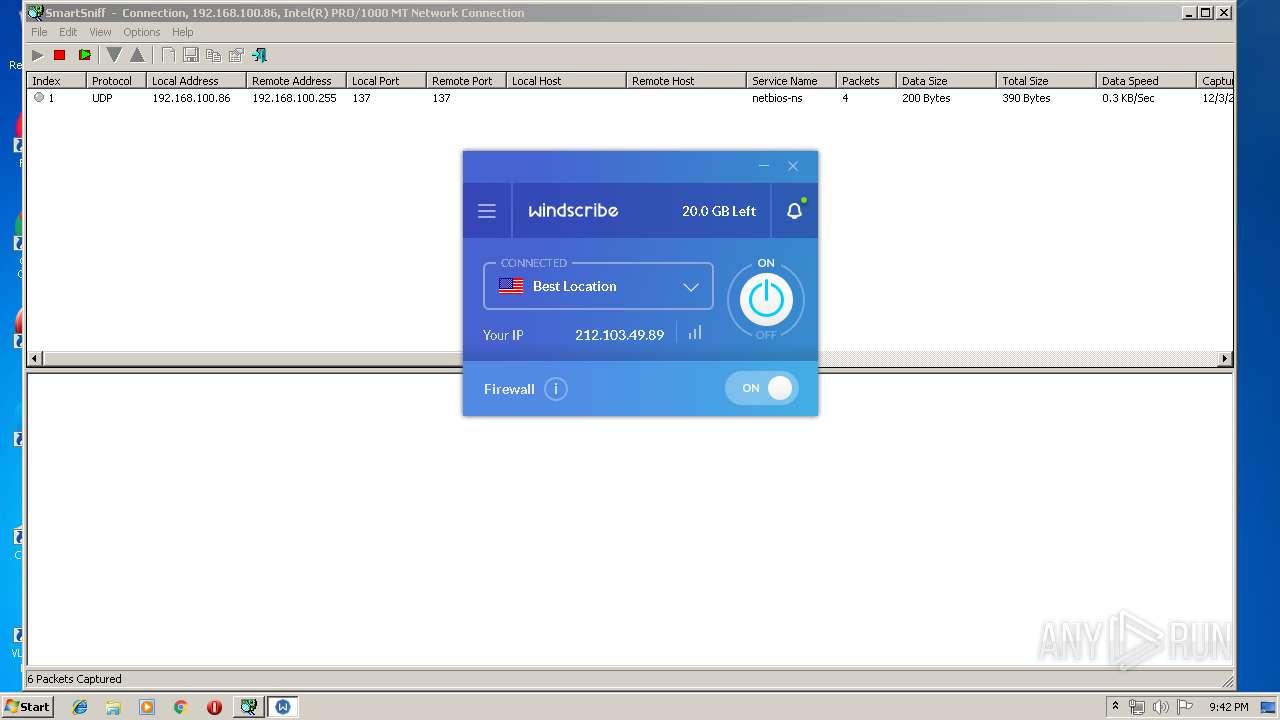Click the 20.0 GB Left label
The width and height of the screenshot is (1280, 720).
point(719,211)
